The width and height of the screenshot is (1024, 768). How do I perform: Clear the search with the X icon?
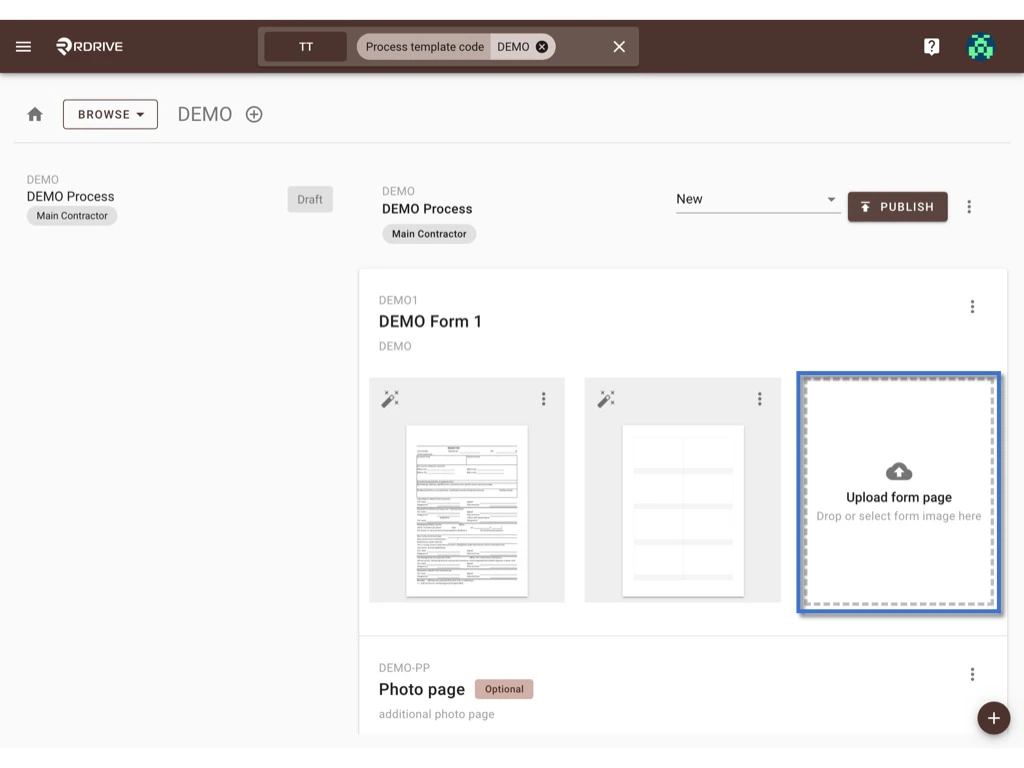pyautogui.click(x=618, y=46)
